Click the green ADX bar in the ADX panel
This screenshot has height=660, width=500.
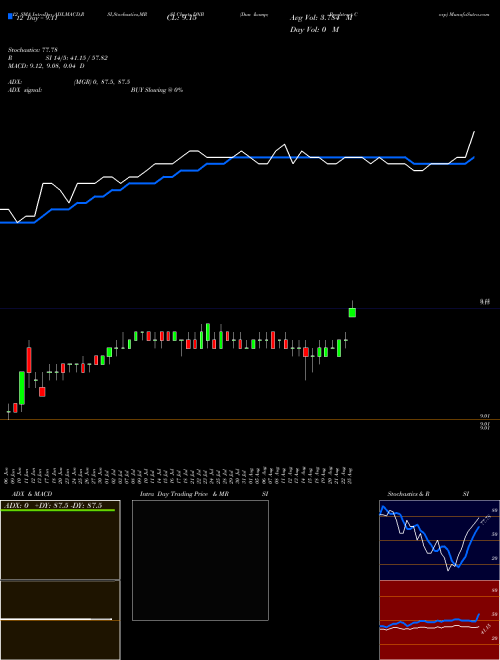[x=58, y=510]
